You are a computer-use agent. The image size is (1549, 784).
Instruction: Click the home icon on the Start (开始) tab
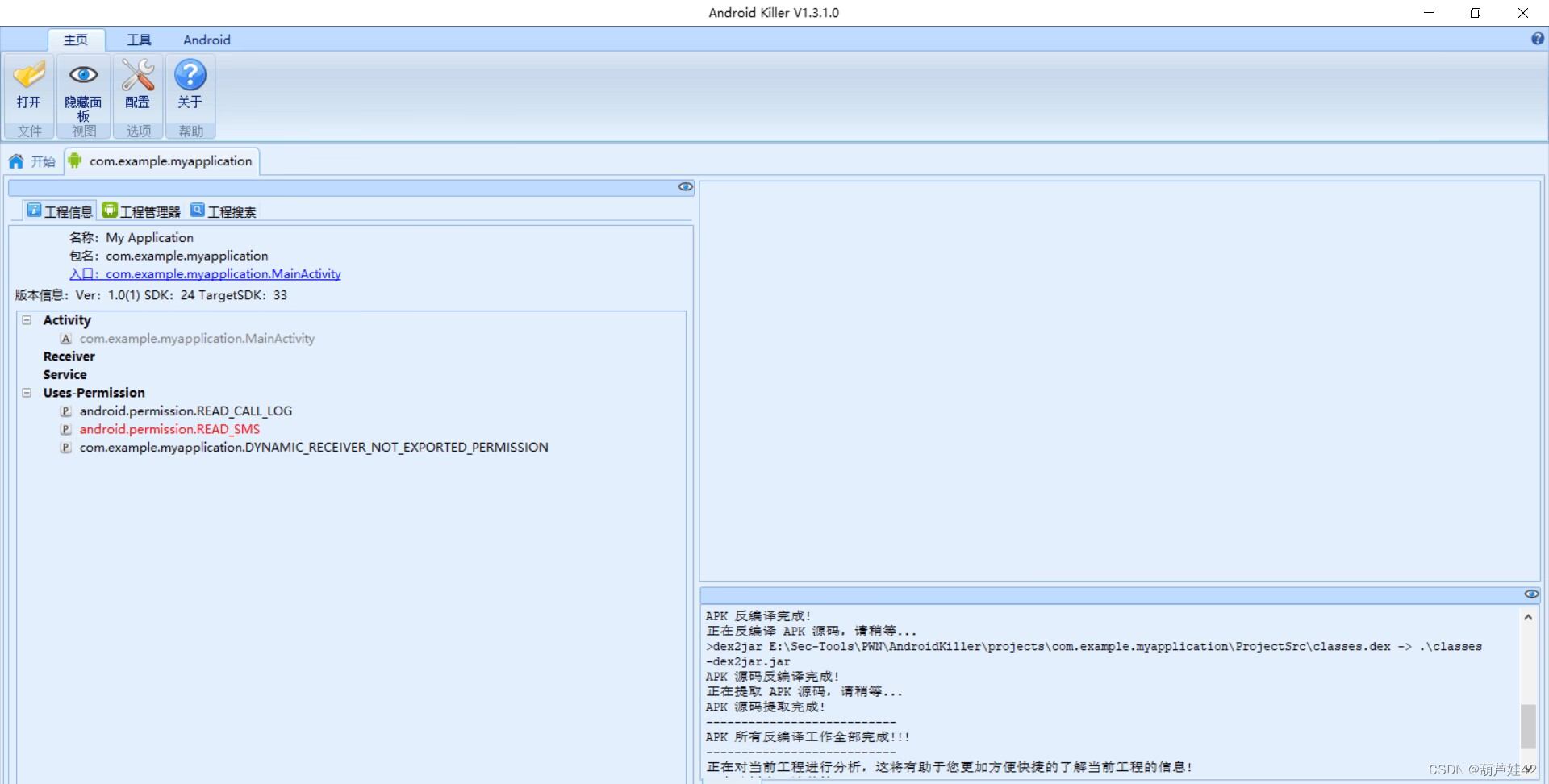click(x=16, y=161)
